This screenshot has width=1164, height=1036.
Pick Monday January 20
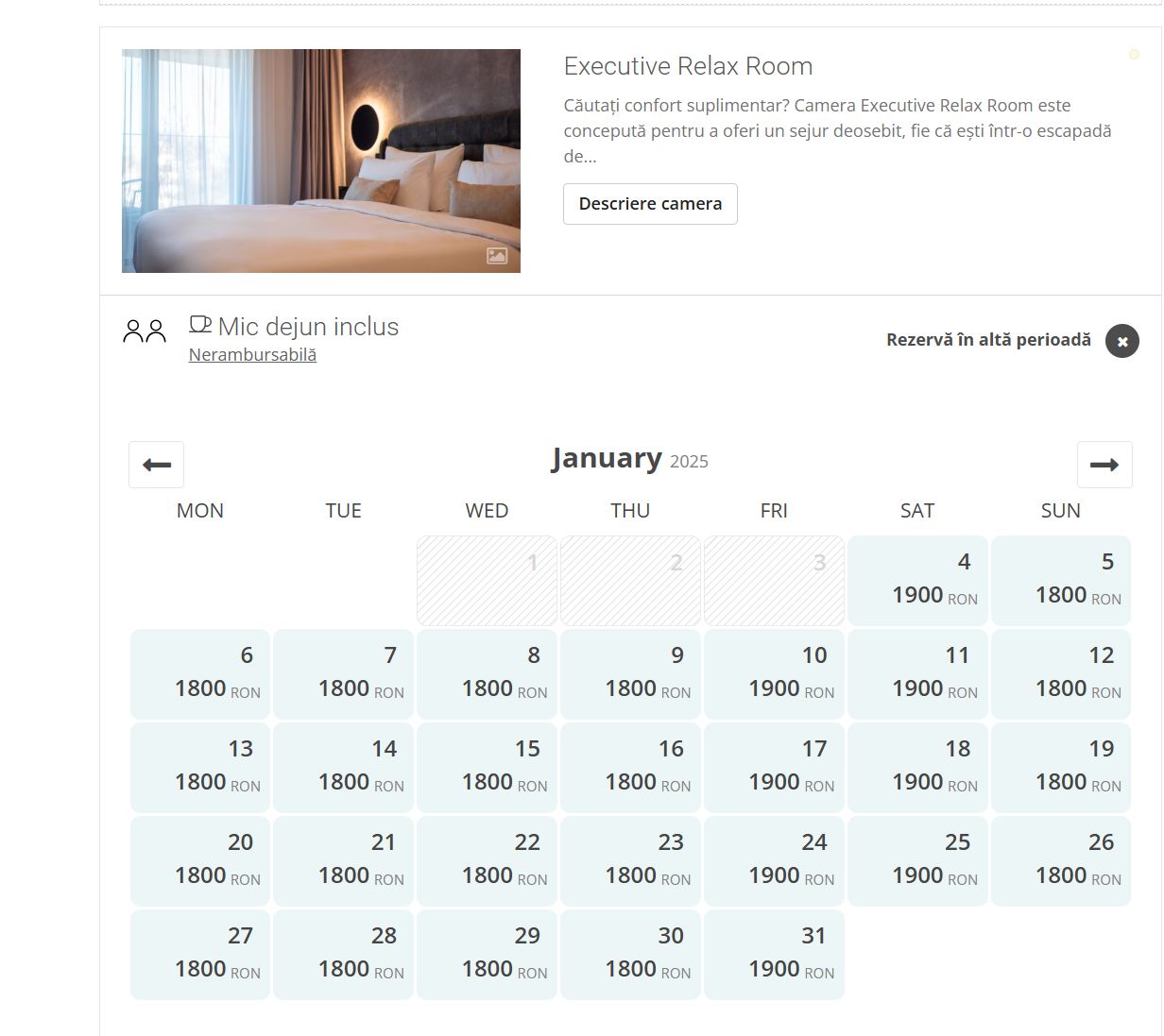click(200, 860)
